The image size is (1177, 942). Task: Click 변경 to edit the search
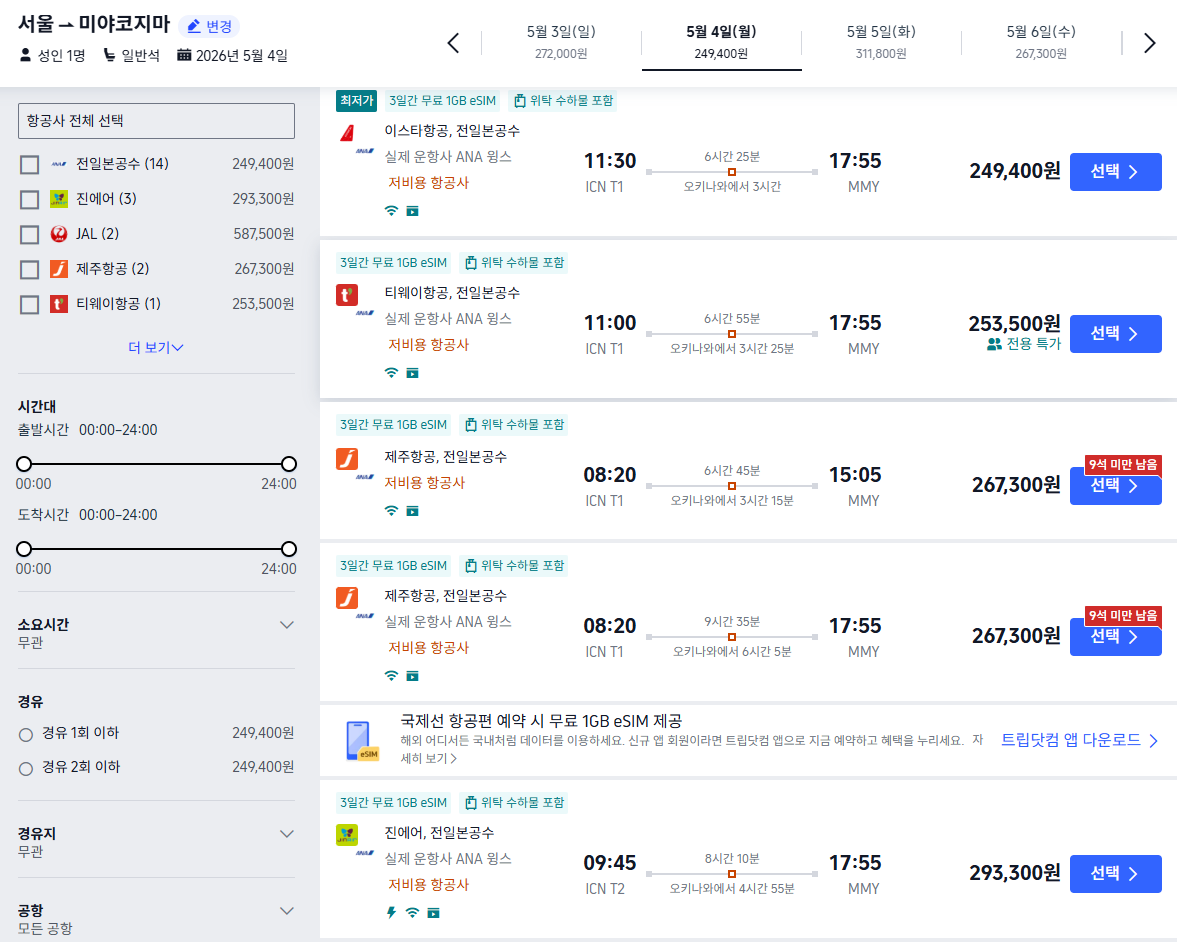[209, 26]
